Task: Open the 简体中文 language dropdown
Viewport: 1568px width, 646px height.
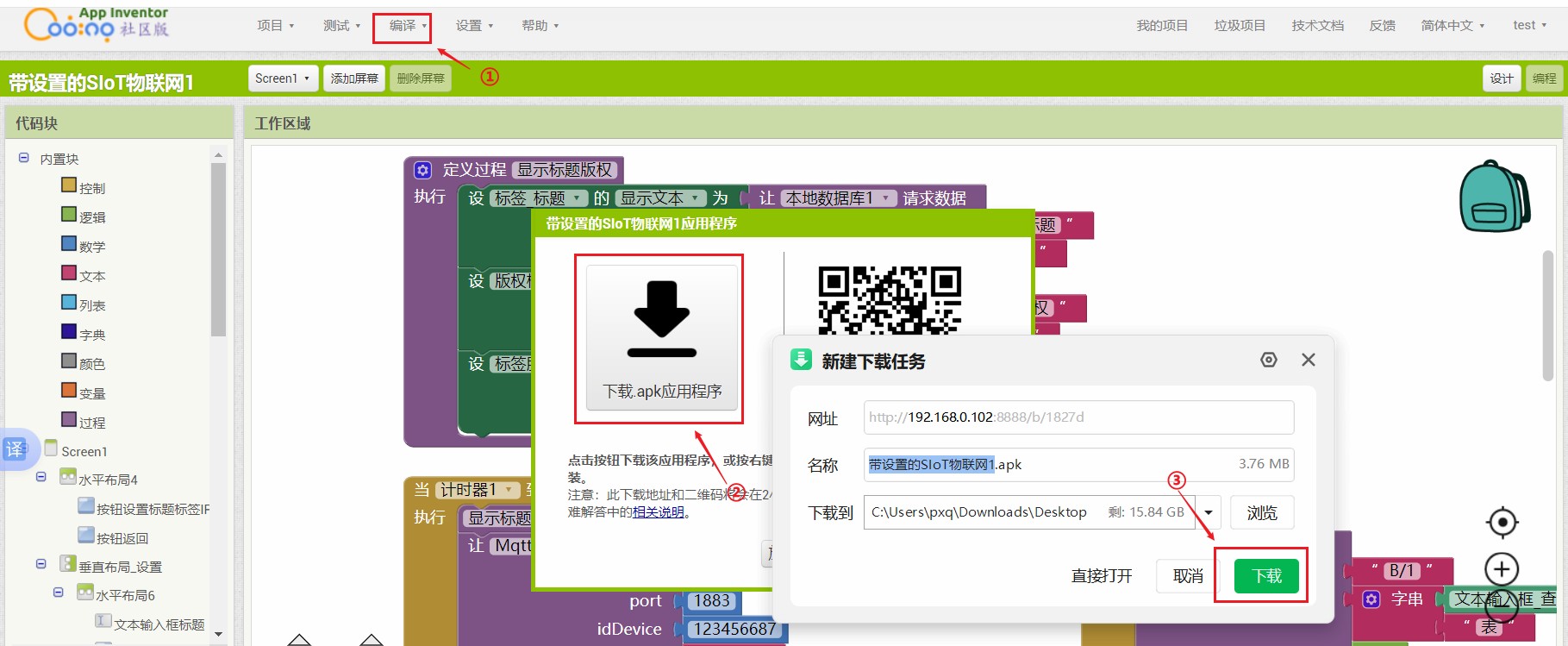Action: [x=1452, y=26]
